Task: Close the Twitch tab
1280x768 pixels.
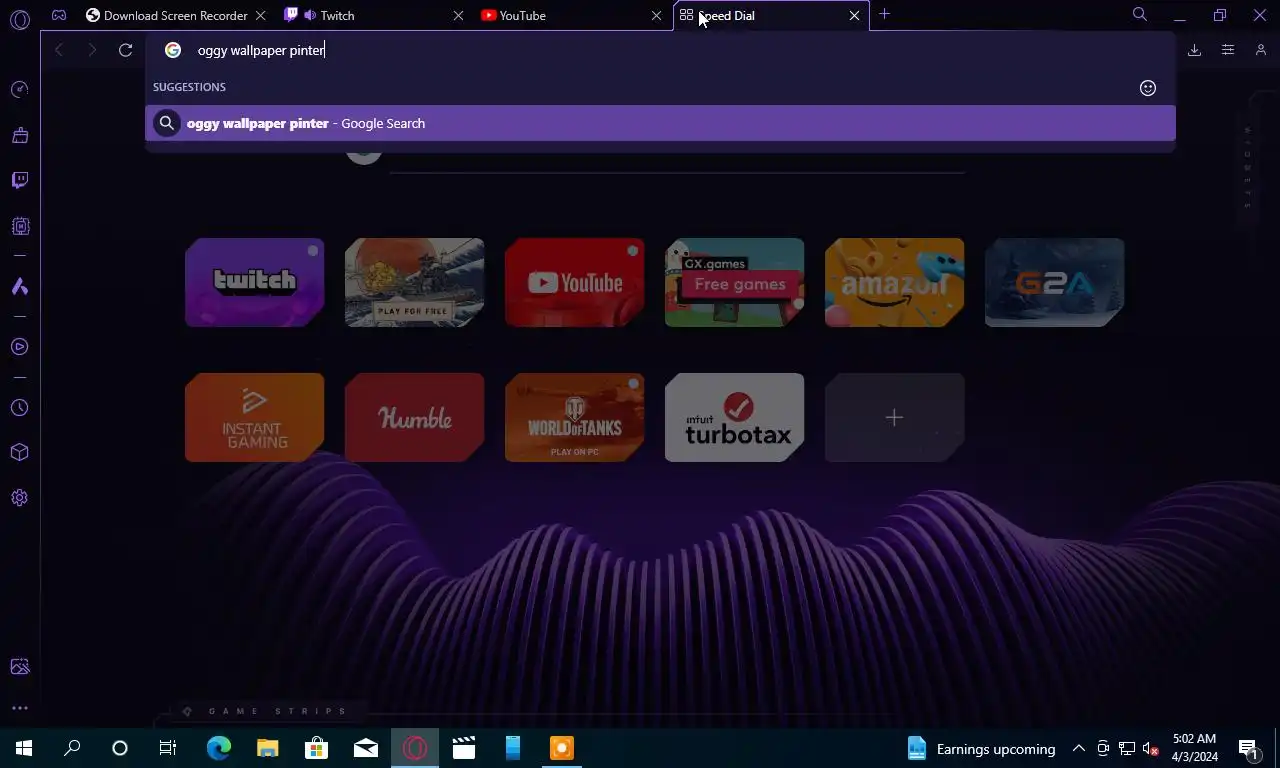Action: tap(459, 16)
